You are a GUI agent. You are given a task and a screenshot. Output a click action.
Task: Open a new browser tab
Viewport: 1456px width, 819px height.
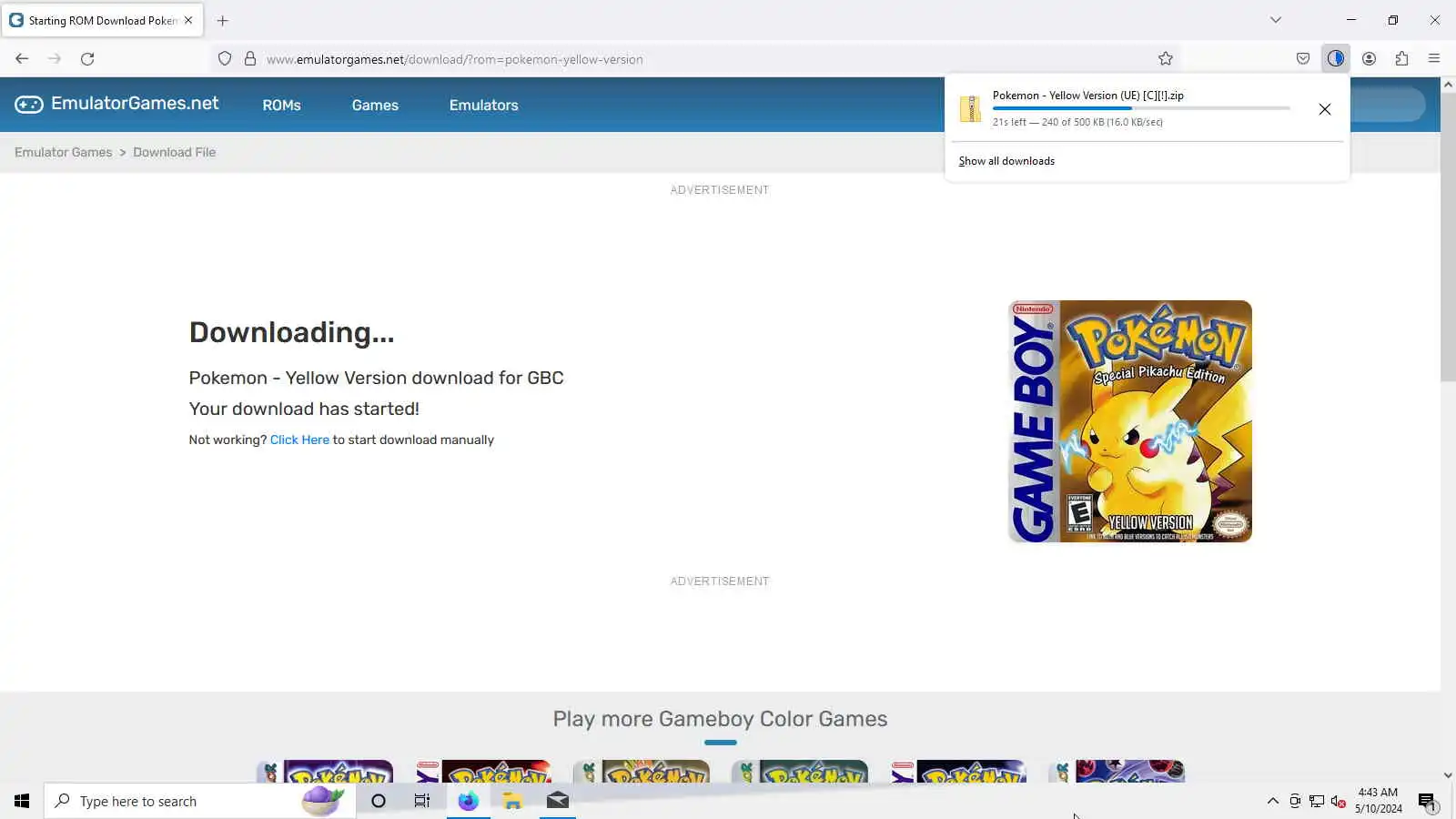[x=223, y=20]
